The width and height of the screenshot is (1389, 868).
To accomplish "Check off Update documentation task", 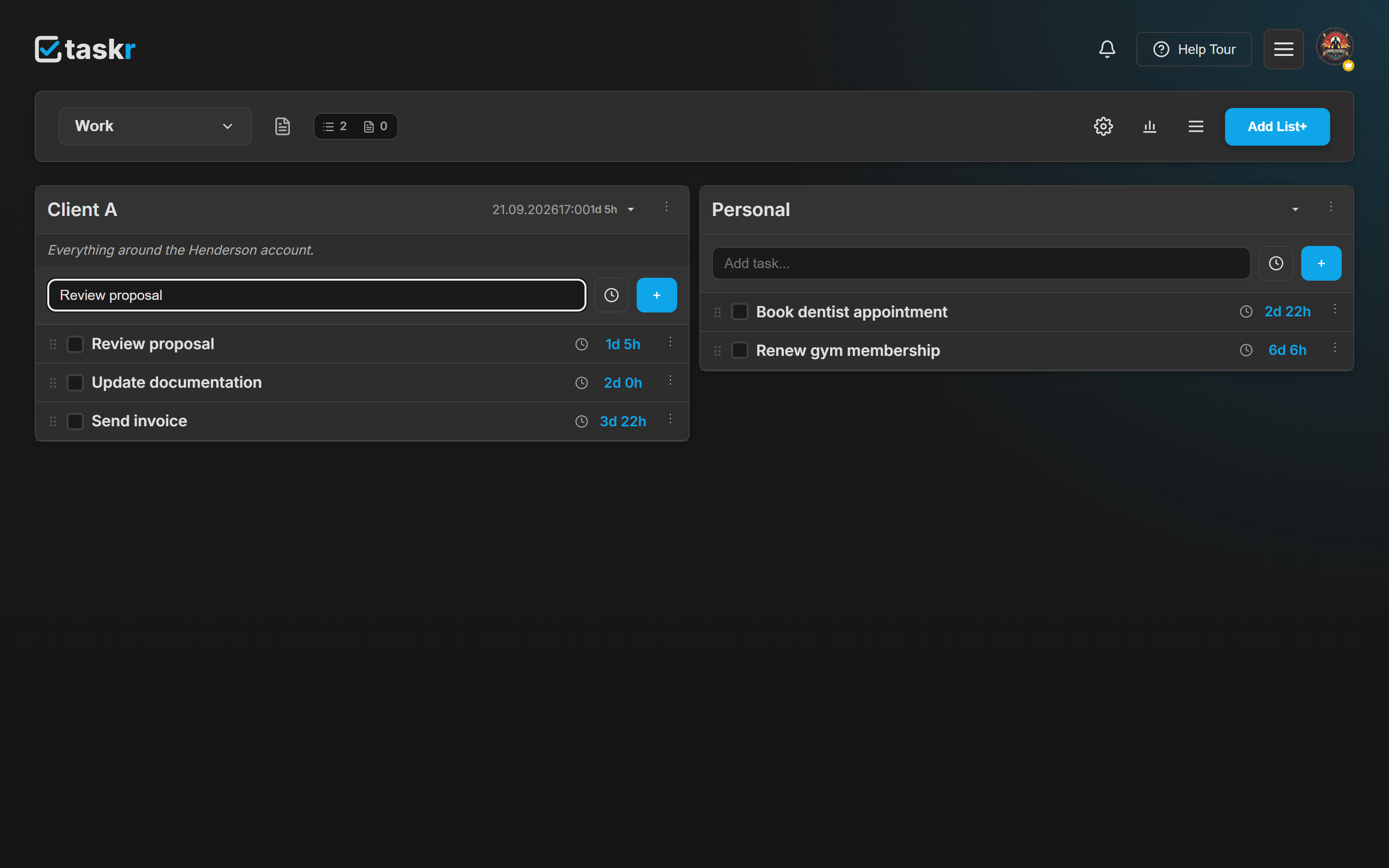I will point(75,383).
